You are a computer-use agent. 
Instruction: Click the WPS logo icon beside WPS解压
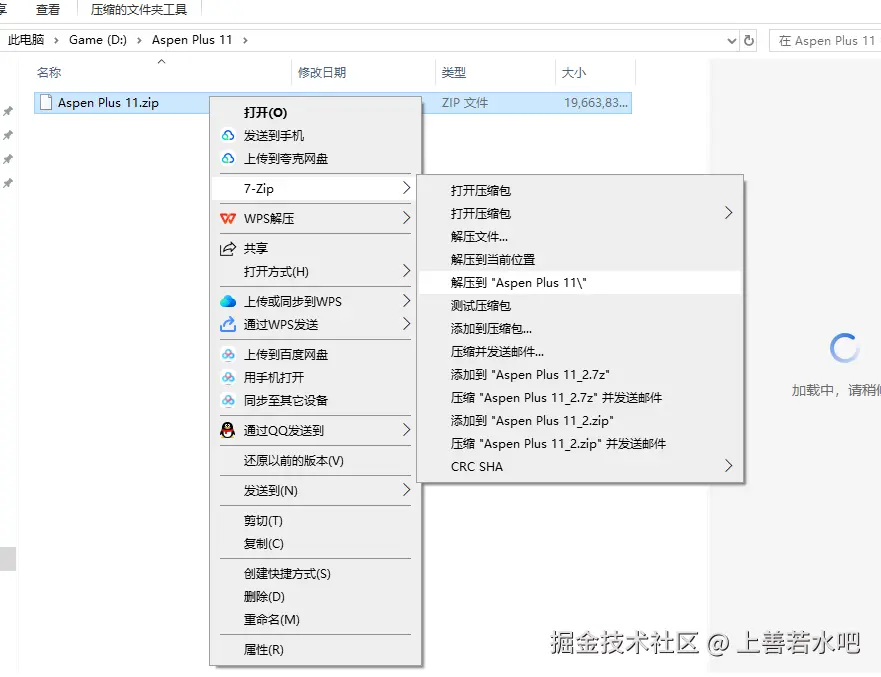pos(228,219)
